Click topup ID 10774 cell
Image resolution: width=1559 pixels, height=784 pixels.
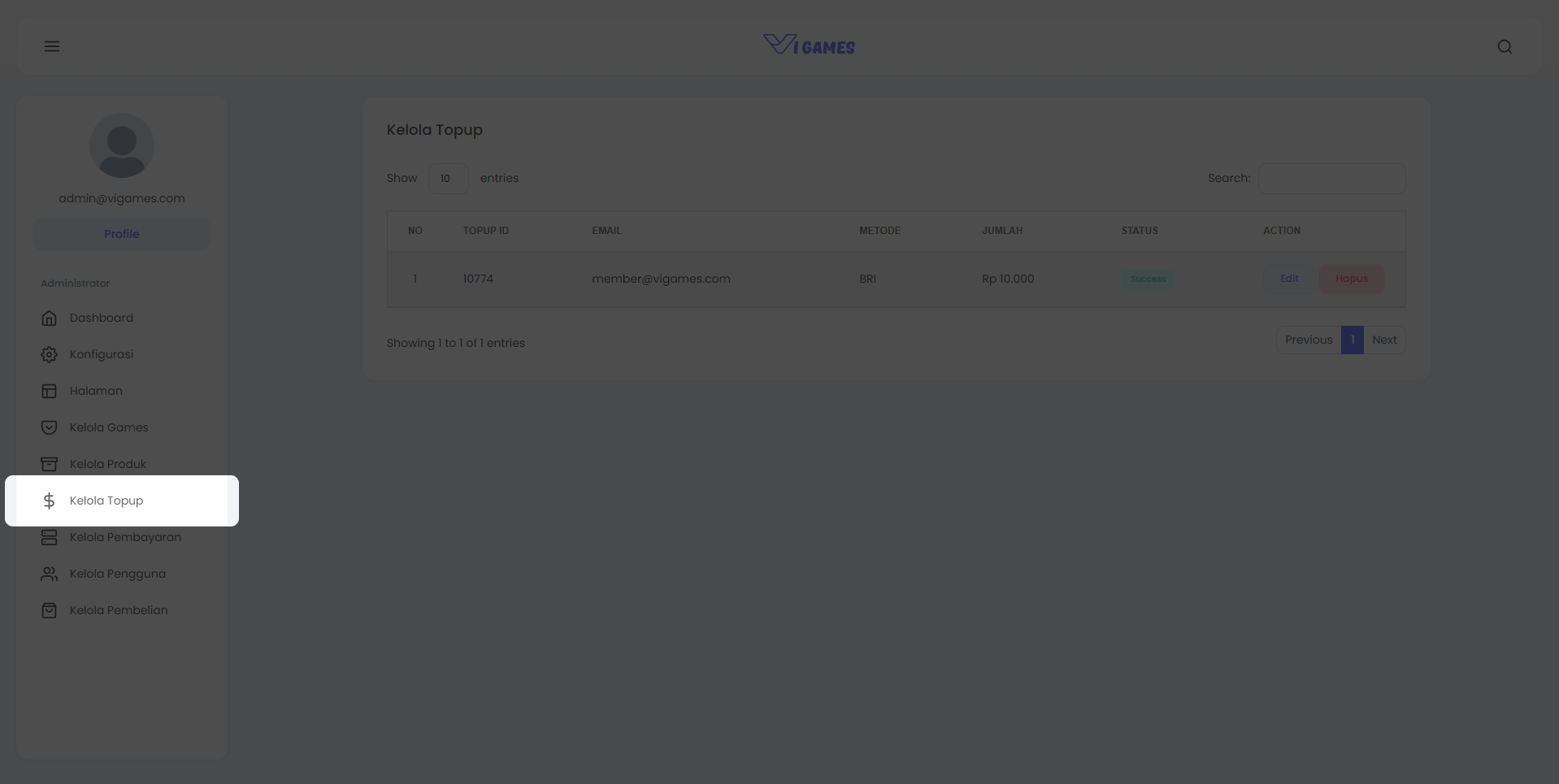tap(478, 279)
